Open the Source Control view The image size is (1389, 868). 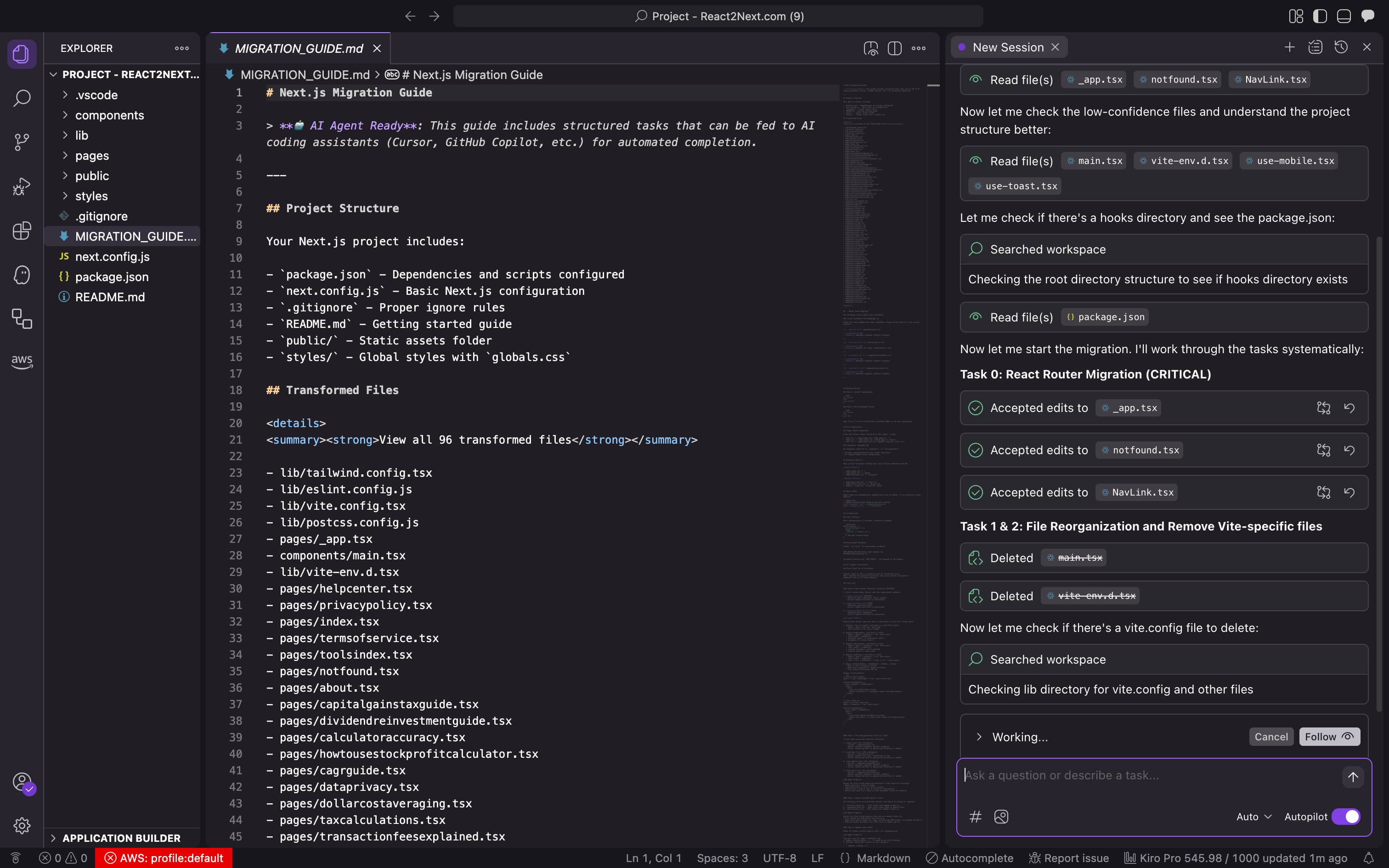point(22,142)
